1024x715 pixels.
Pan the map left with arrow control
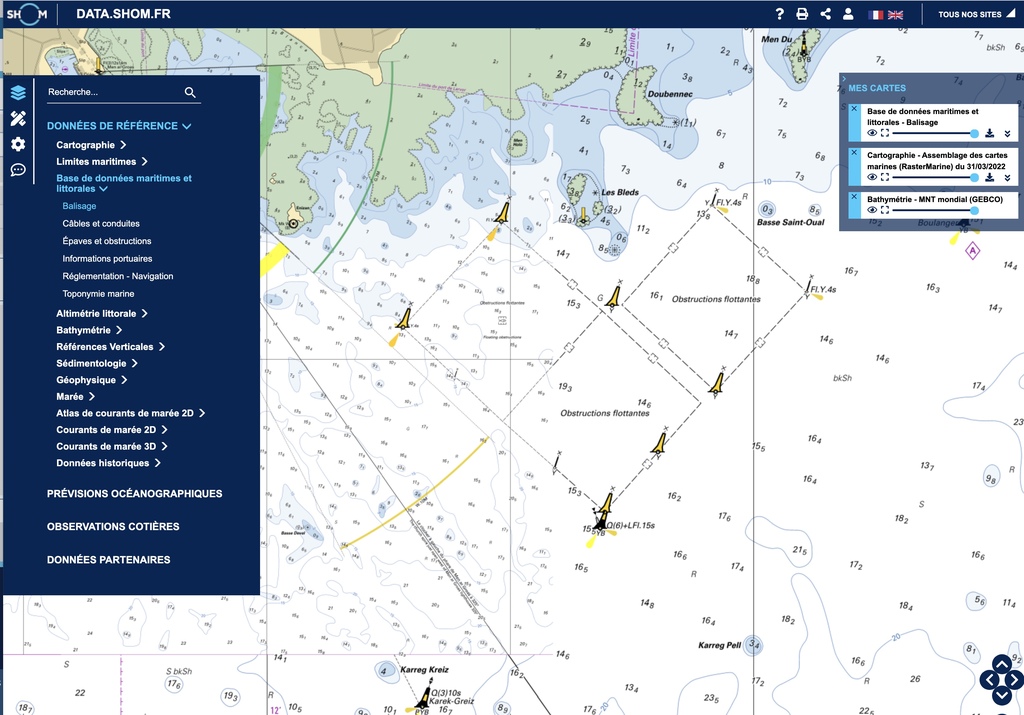[x=989, y=680]
